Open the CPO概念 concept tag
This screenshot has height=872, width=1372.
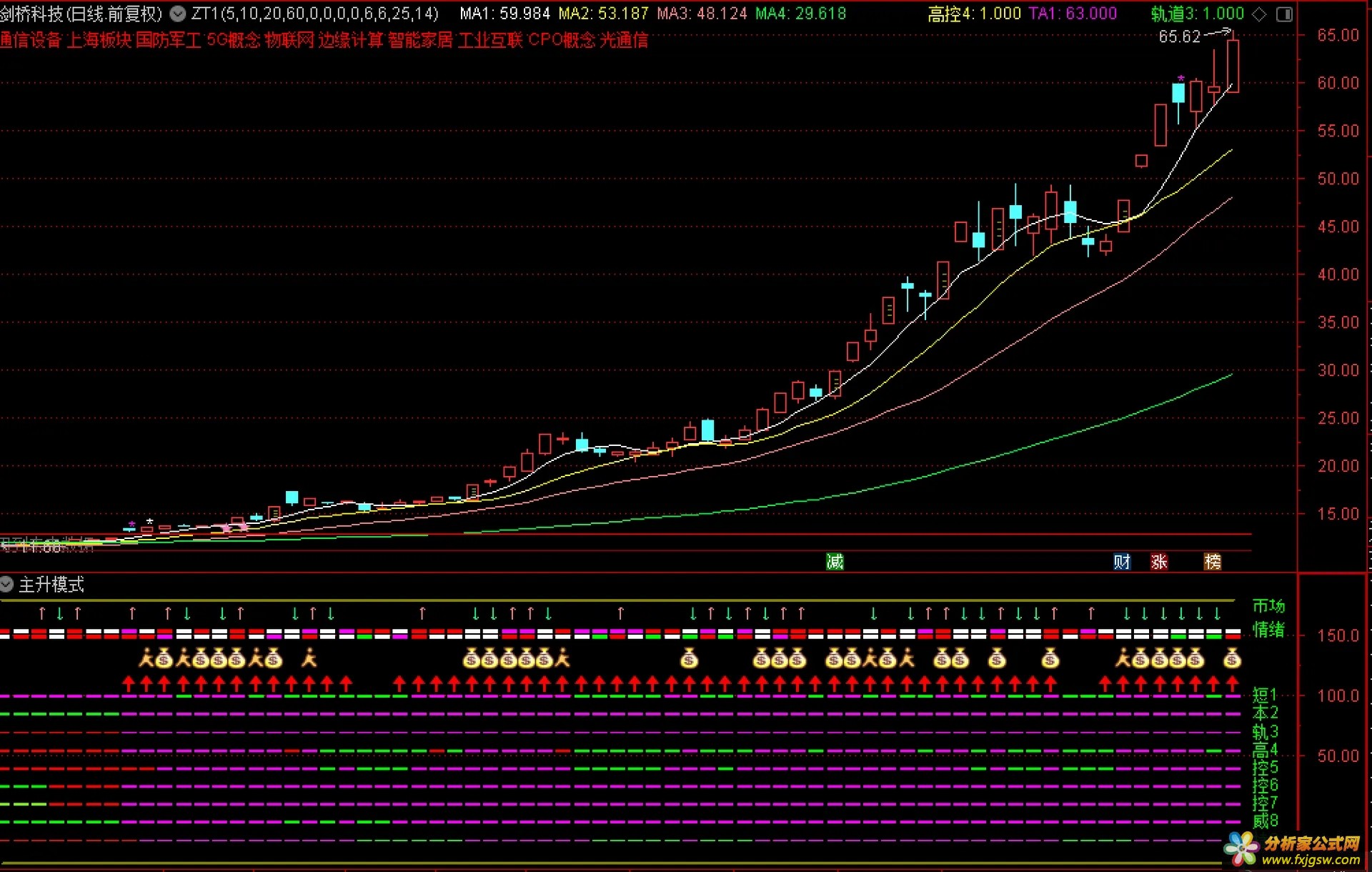[x=561, y=40]
